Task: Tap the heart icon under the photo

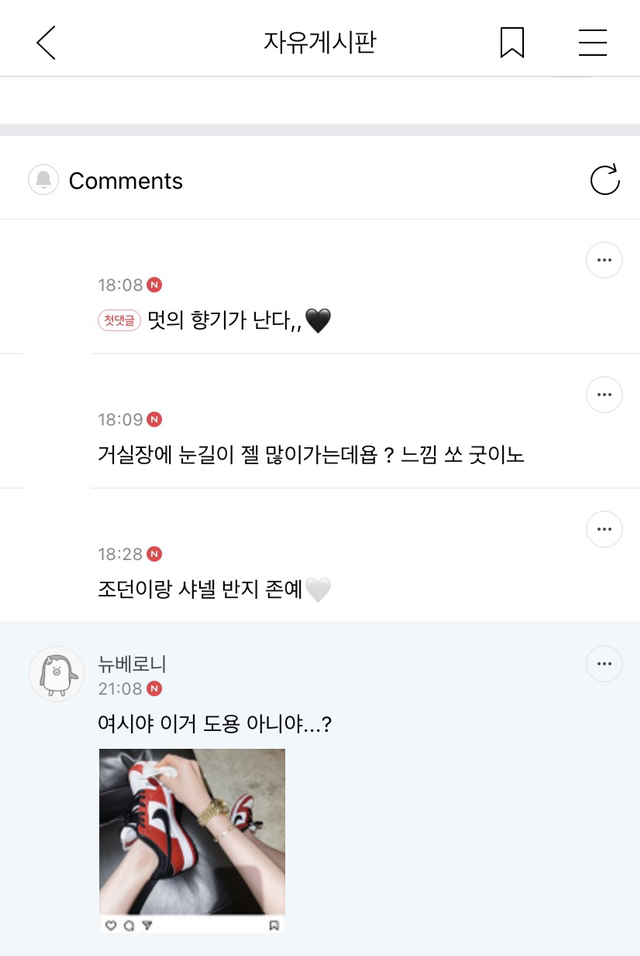Action: click(110, 926)
